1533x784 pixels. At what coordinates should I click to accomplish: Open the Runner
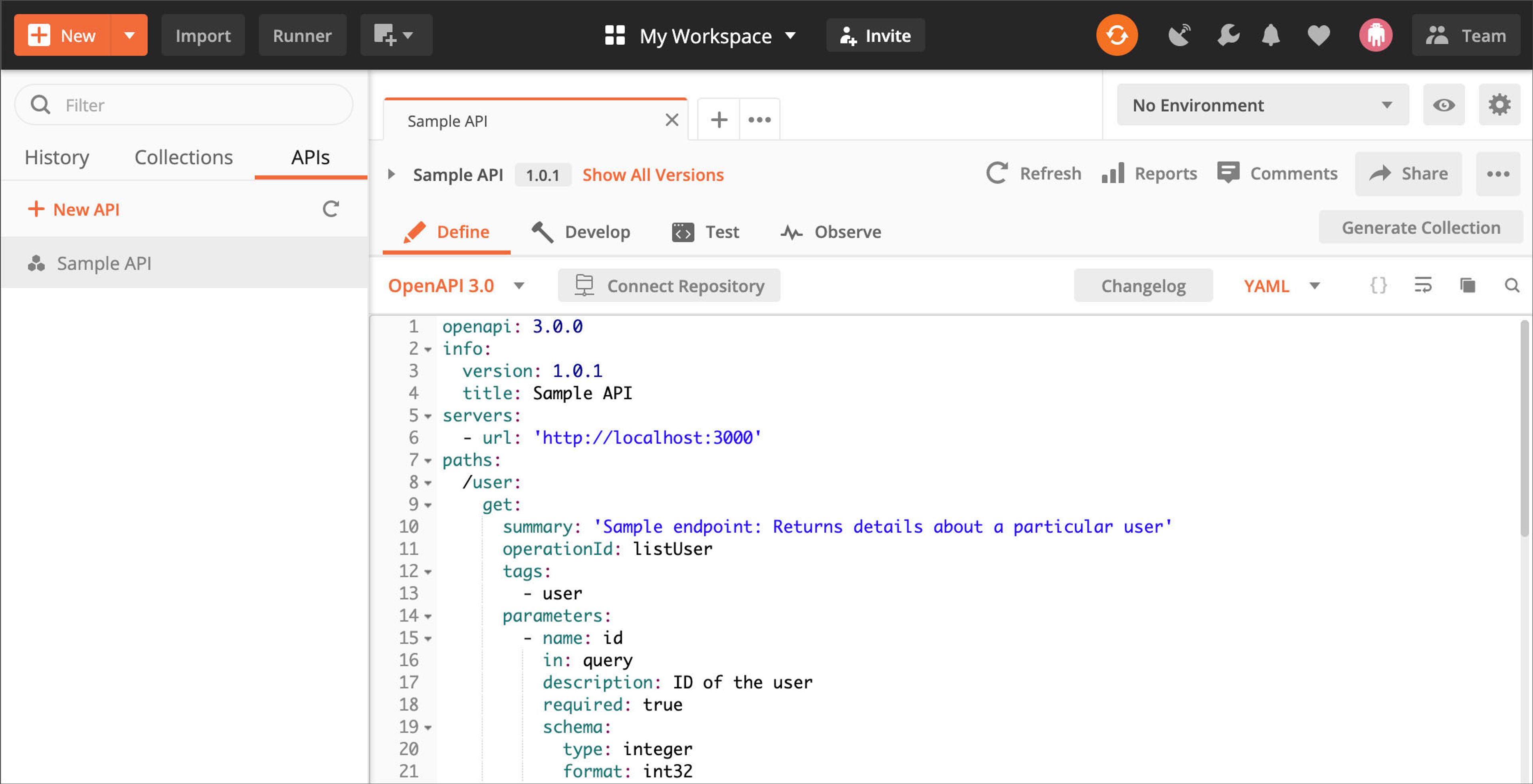pos(302,35)
